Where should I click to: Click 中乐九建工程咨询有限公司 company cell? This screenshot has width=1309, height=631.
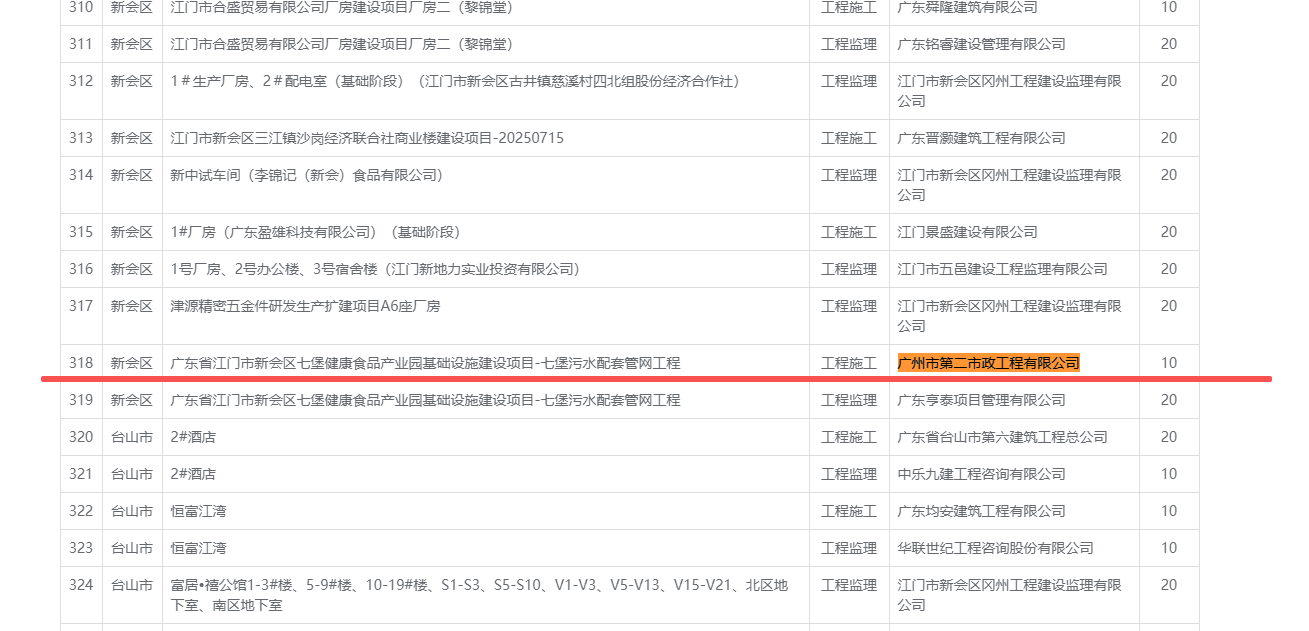(x=981, y=474)
